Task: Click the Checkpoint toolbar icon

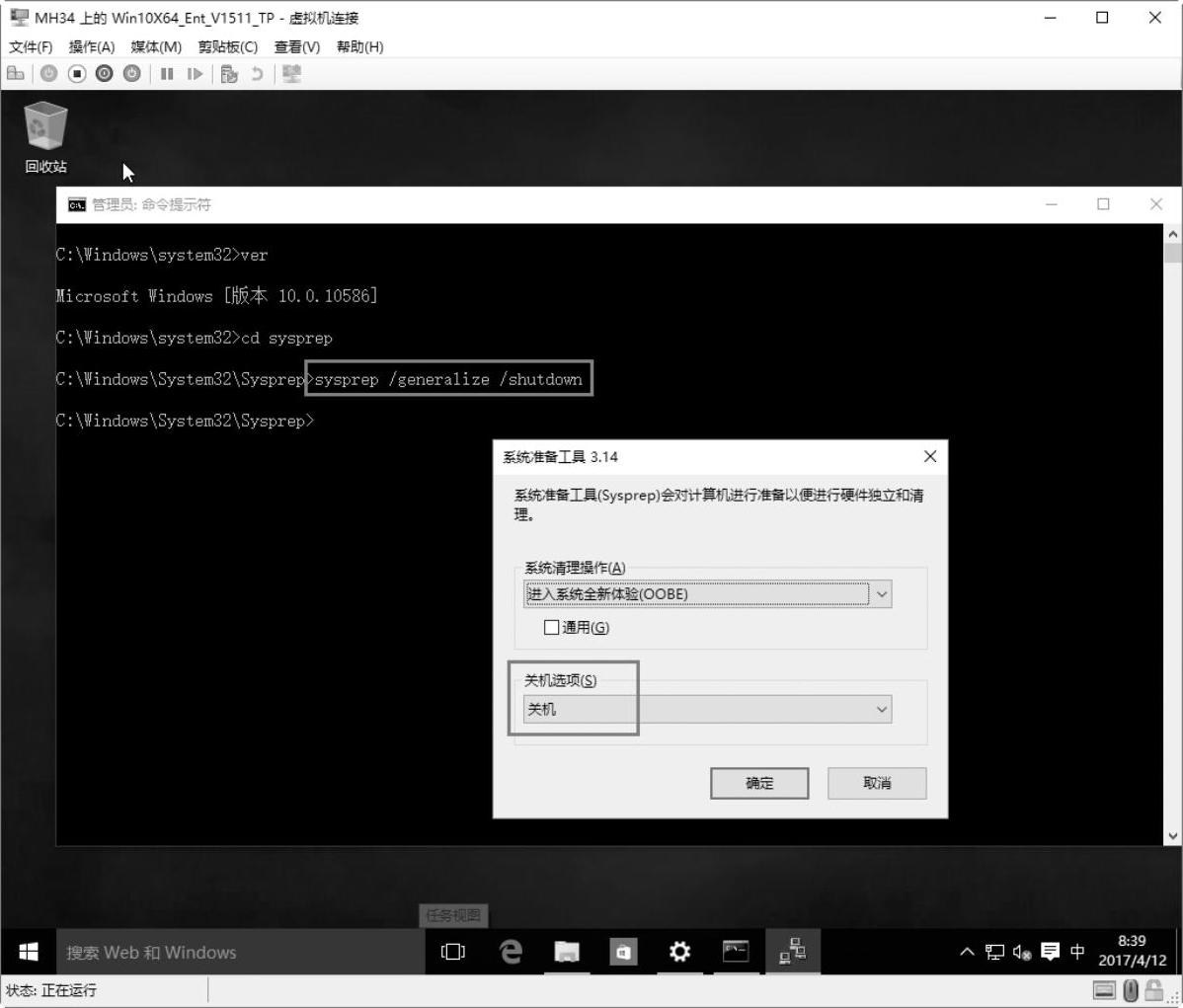Action: click(229, 74)
